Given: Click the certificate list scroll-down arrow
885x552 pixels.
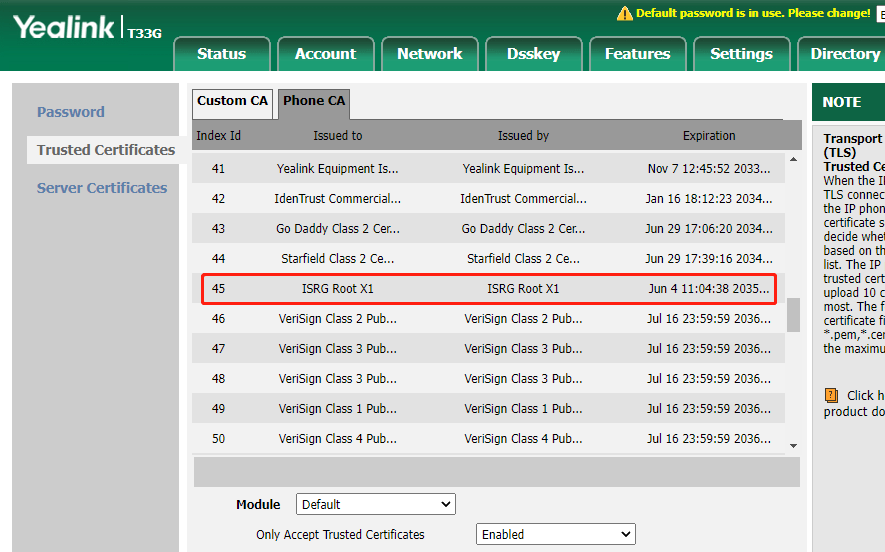Looking at the screenshot, I should click(x=793, y=446).
